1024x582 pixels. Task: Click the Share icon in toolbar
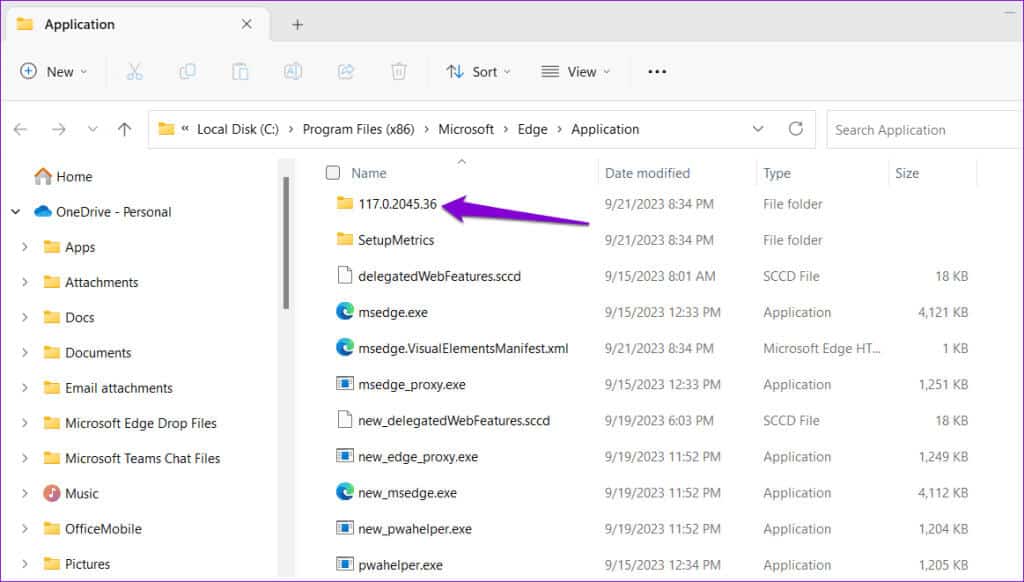(345, 72)
